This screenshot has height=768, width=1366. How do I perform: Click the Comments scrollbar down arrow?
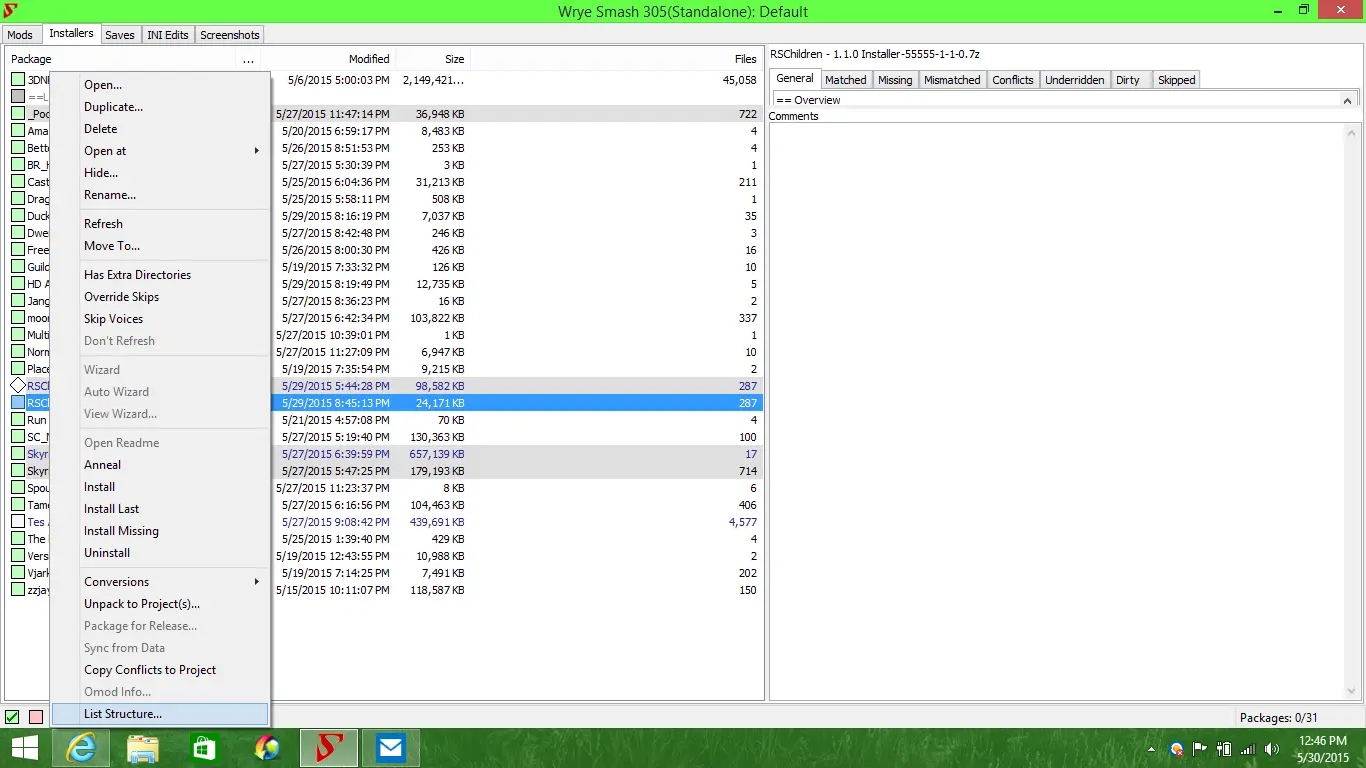tap(1353, 692)
